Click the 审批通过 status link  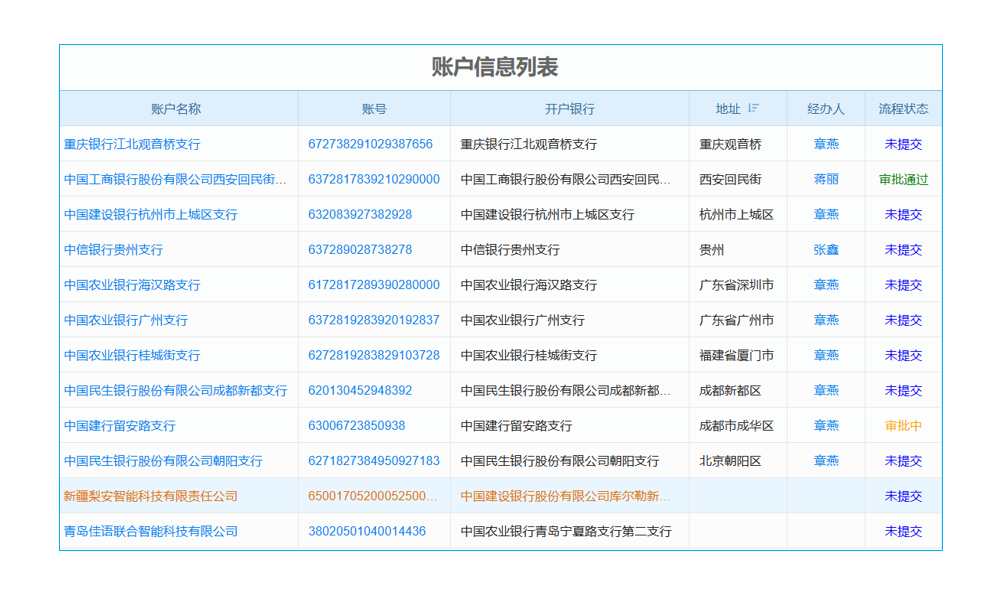[903, 179]
